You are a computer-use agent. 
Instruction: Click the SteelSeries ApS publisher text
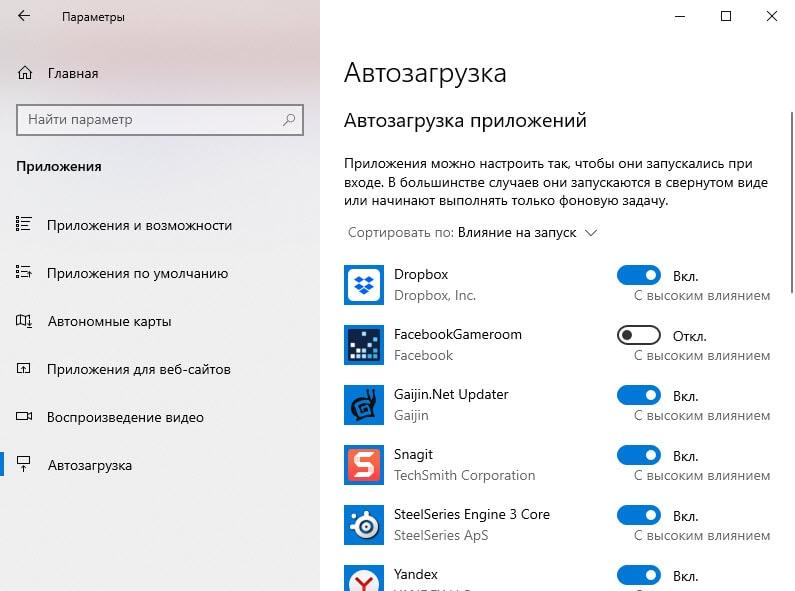pos(441,535)
